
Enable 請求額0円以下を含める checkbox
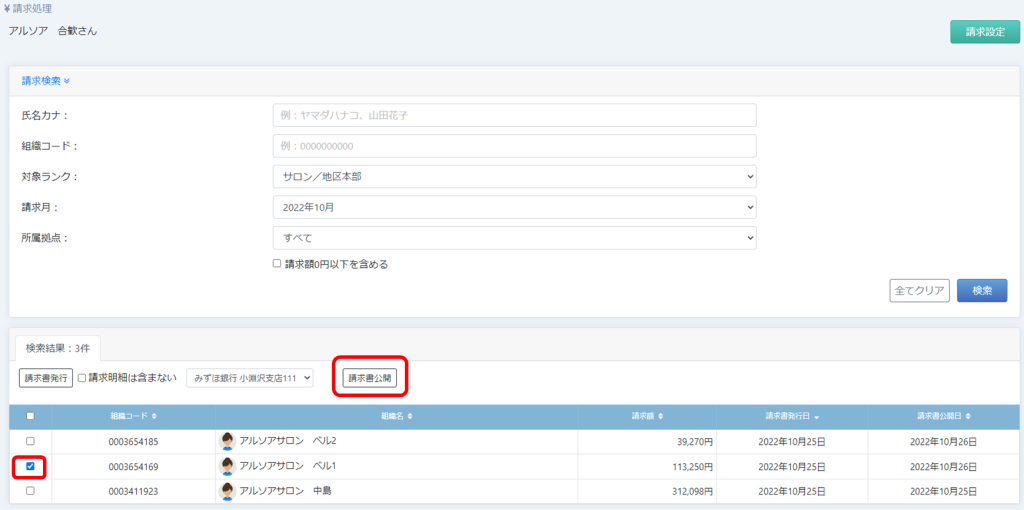tap(277, 265)
